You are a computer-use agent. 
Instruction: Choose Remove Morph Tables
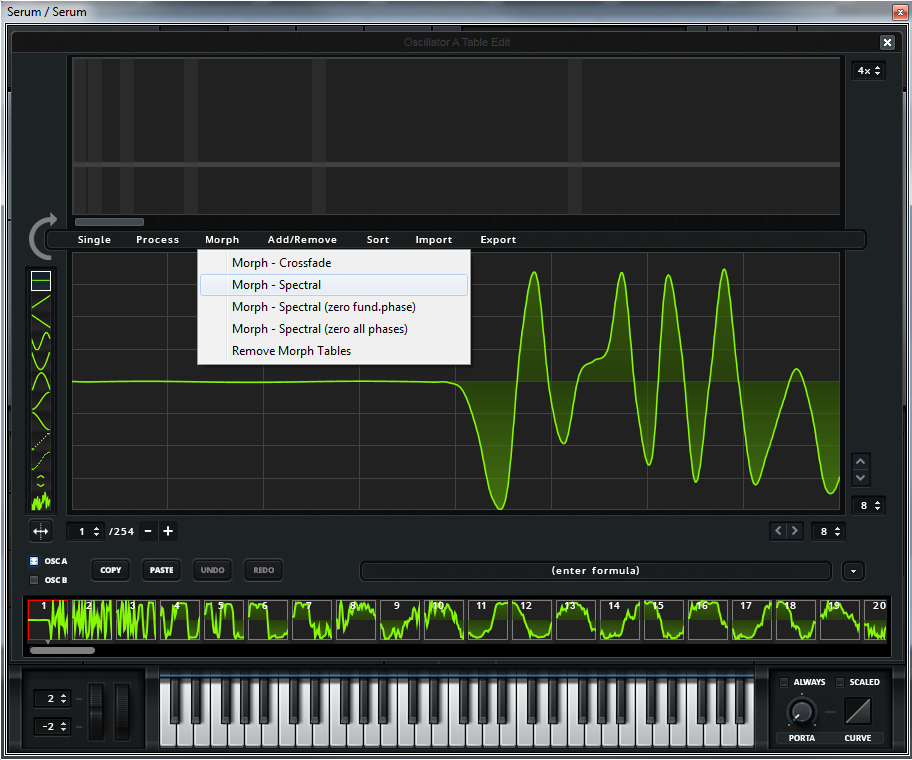pyautogui.click(x=334, y=351)
